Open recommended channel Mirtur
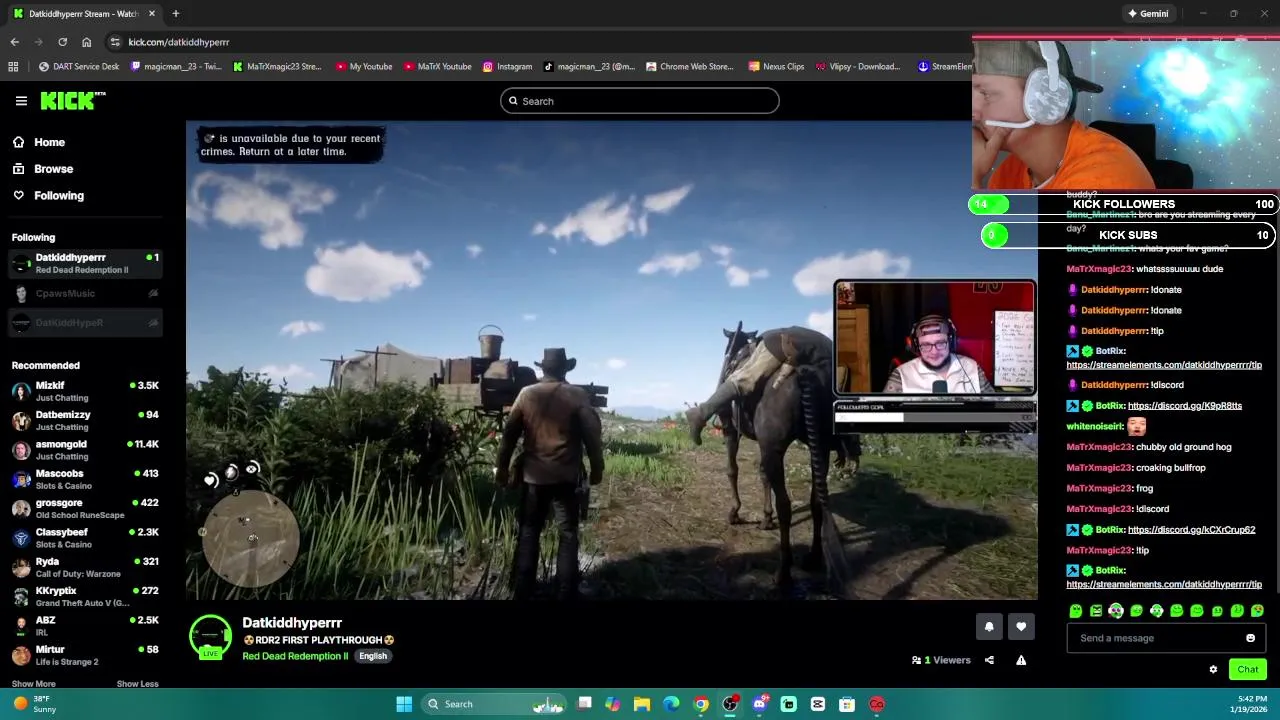Viewport: 1280px width, 720px height. pyautogui.click(x=85, y=655)
